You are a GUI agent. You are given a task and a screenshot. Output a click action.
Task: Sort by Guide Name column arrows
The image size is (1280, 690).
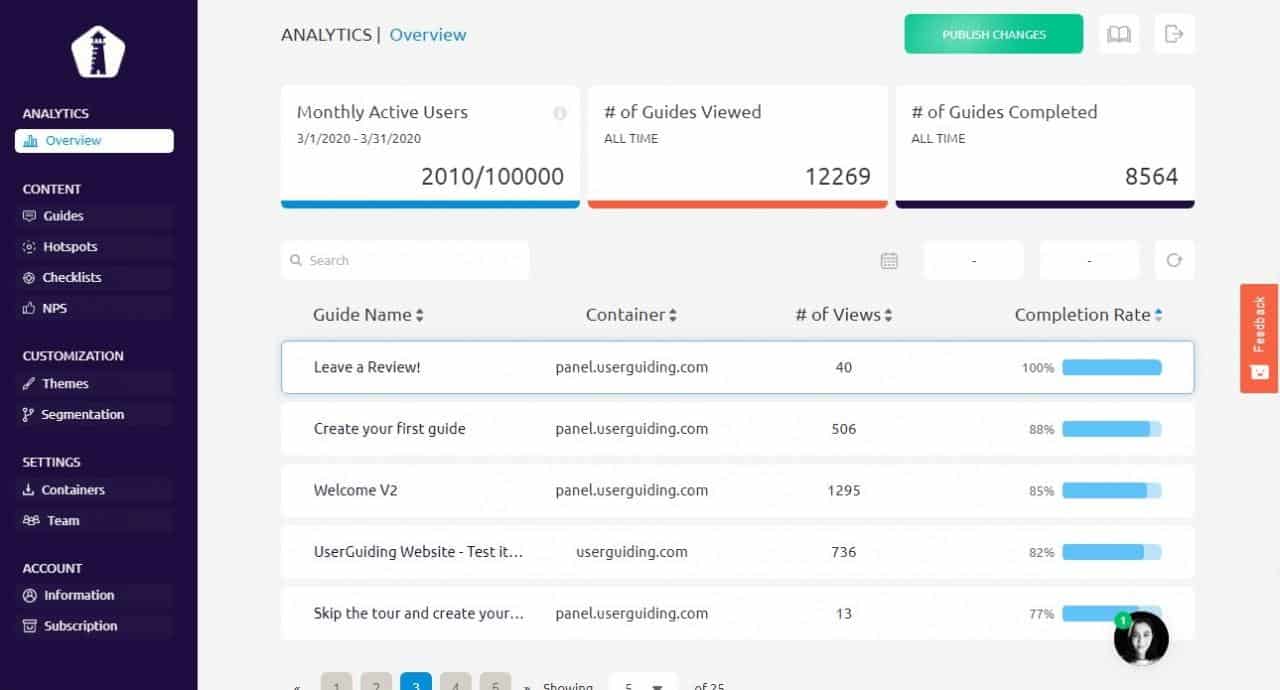click(x=420, y=315)
